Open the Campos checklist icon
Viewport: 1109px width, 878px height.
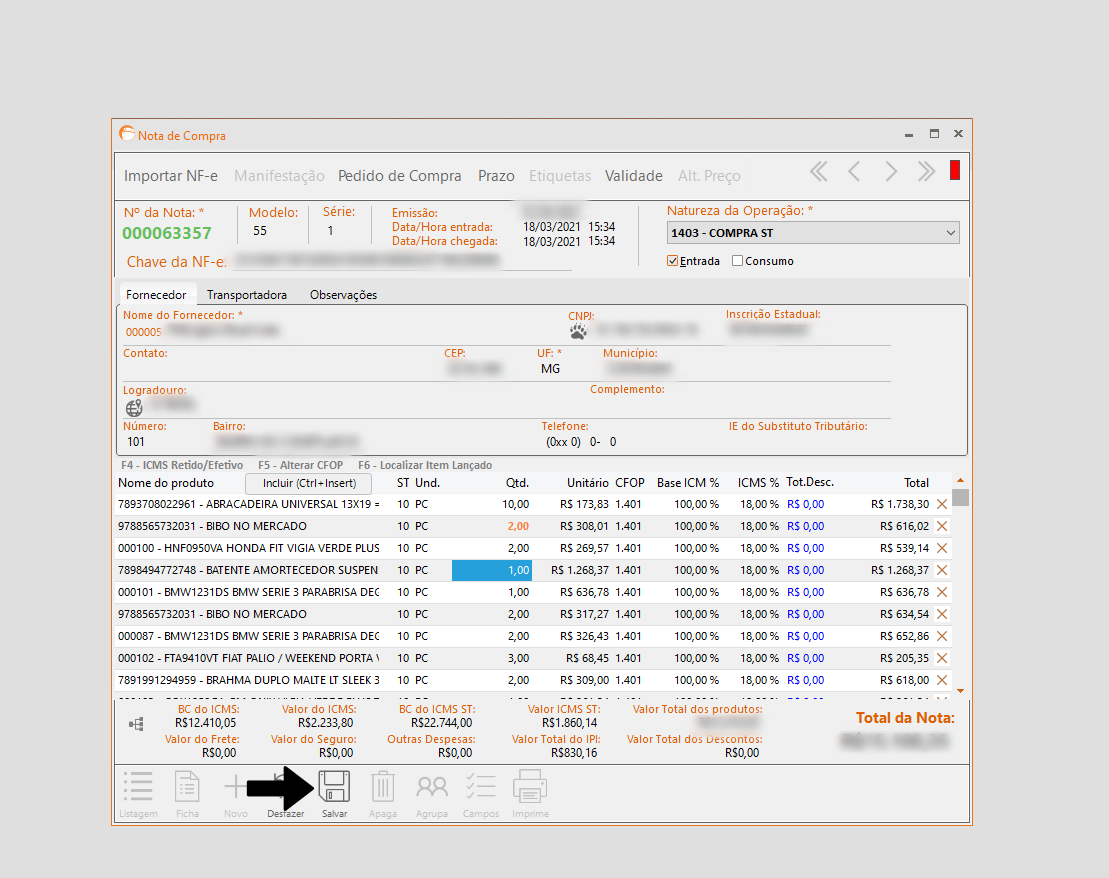click(x=481, y=787)
